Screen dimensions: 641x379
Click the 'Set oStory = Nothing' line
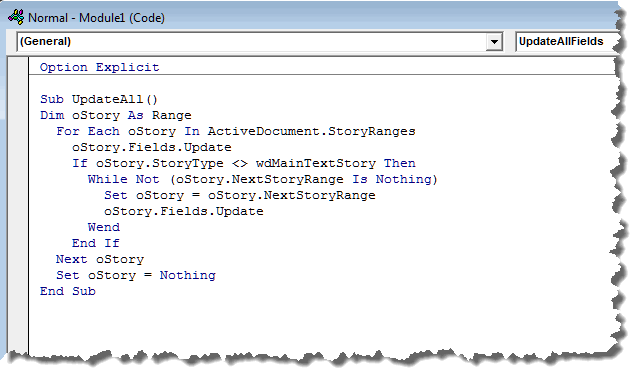pos(136,275)
